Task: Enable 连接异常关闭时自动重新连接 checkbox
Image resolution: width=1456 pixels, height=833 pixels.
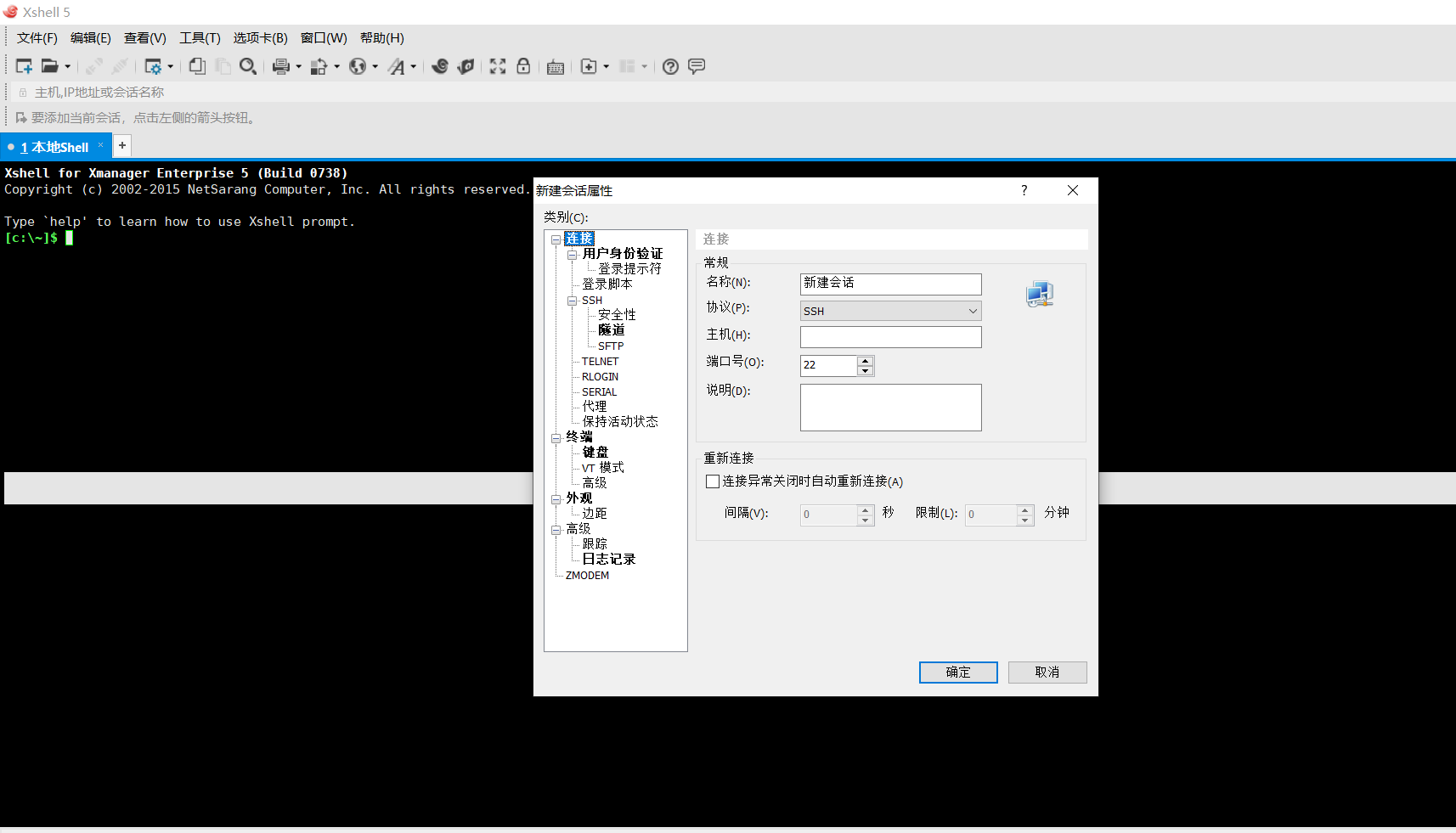Action: (713, 481)
